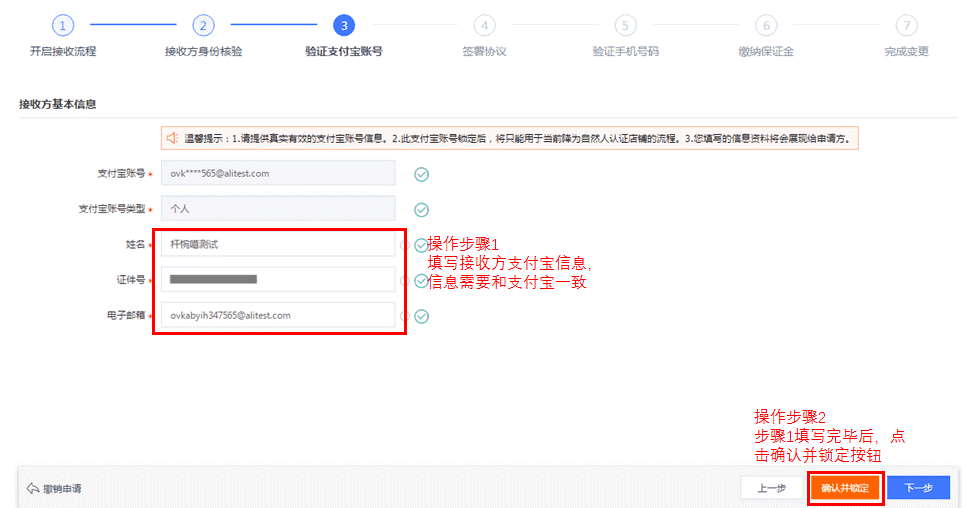Viewport: 966px width, 508px height.
Task: Click the 撤销申请 back-arrow icon
Action: point(33,489)
